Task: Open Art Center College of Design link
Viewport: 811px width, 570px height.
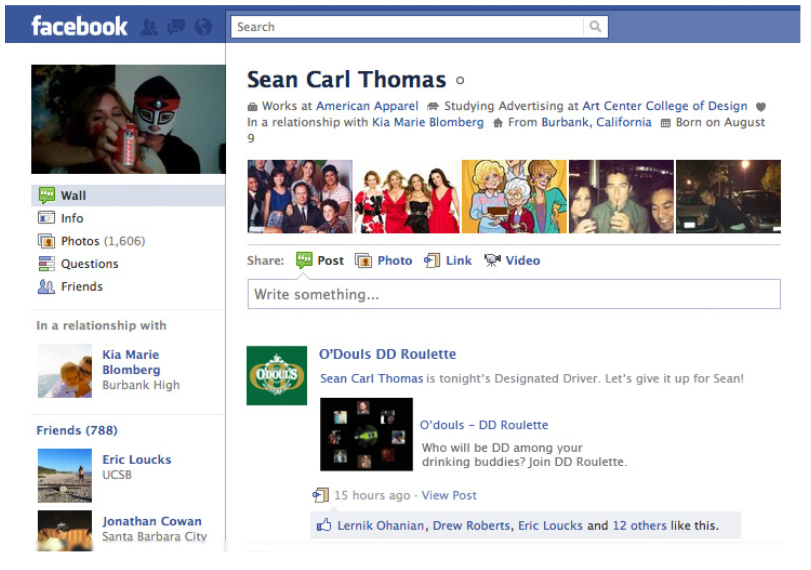Action: (x=665, y=106)
